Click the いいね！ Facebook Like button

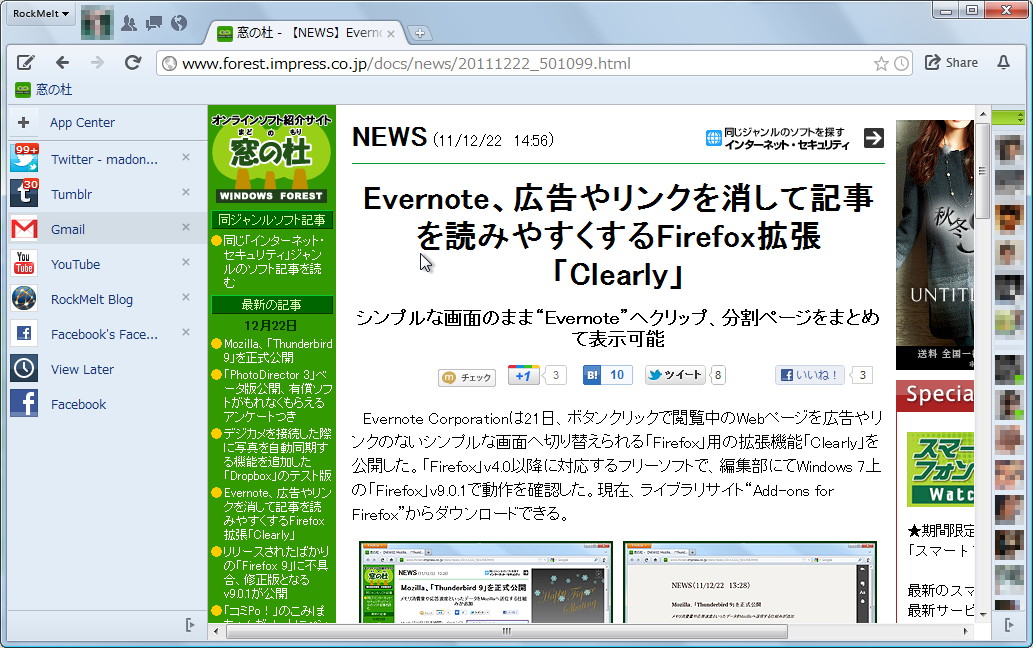click(x=809, y=374)
